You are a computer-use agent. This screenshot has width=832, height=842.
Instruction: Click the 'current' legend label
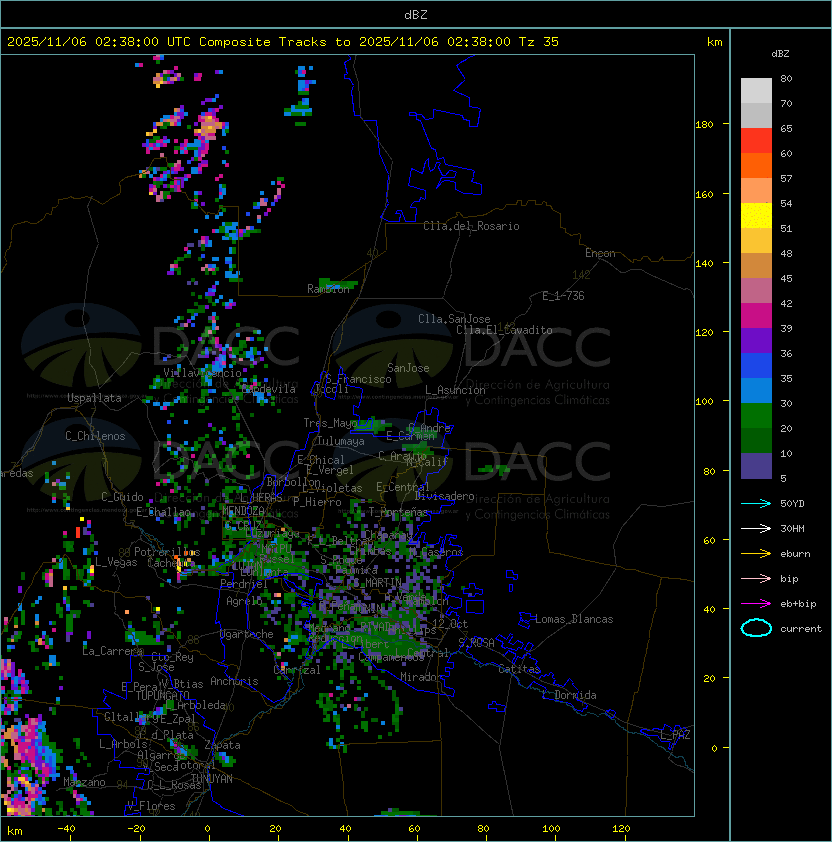click(801, 629)
